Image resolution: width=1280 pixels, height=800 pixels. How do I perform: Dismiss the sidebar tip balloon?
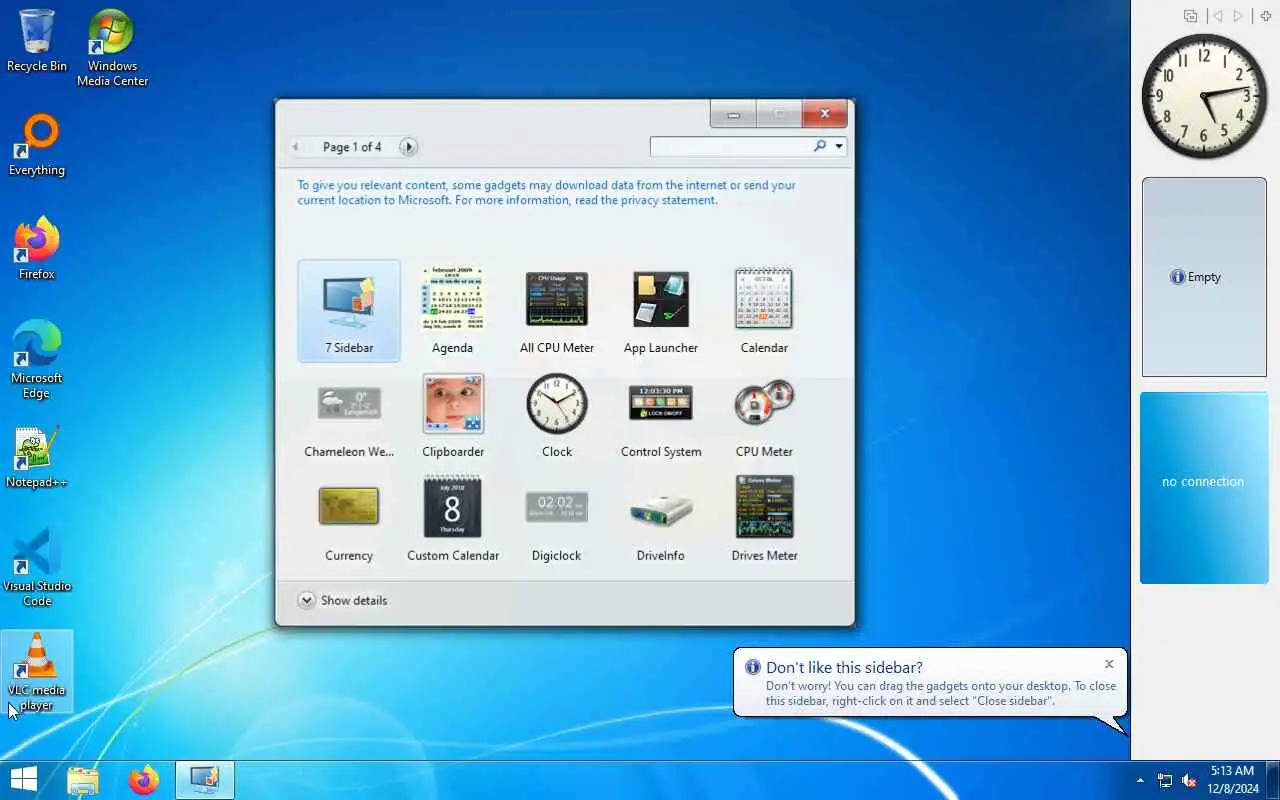coord(1109,664)
